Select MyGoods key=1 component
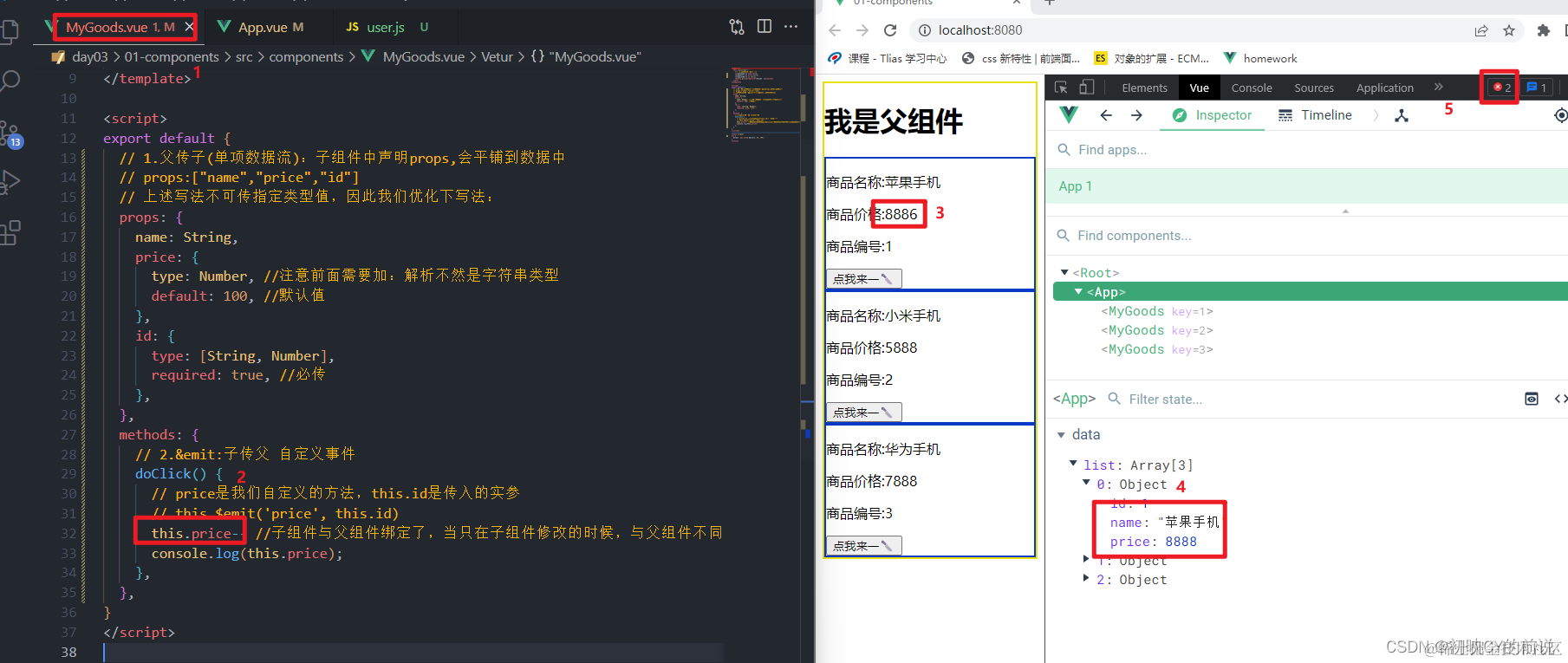Viewport: 1568px width, 663px height. [x=1157, y=311]
